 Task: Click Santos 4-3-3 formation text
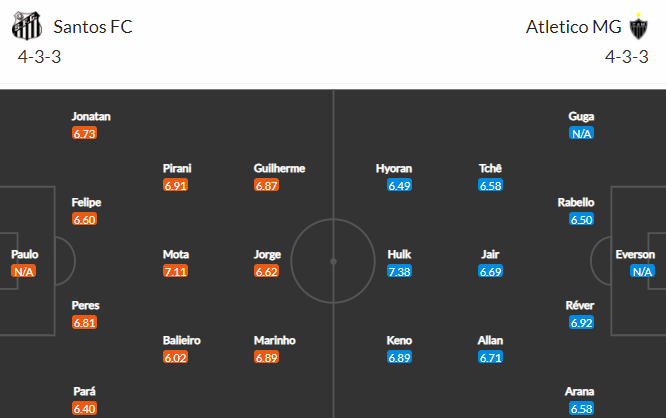tap(40, 57)
